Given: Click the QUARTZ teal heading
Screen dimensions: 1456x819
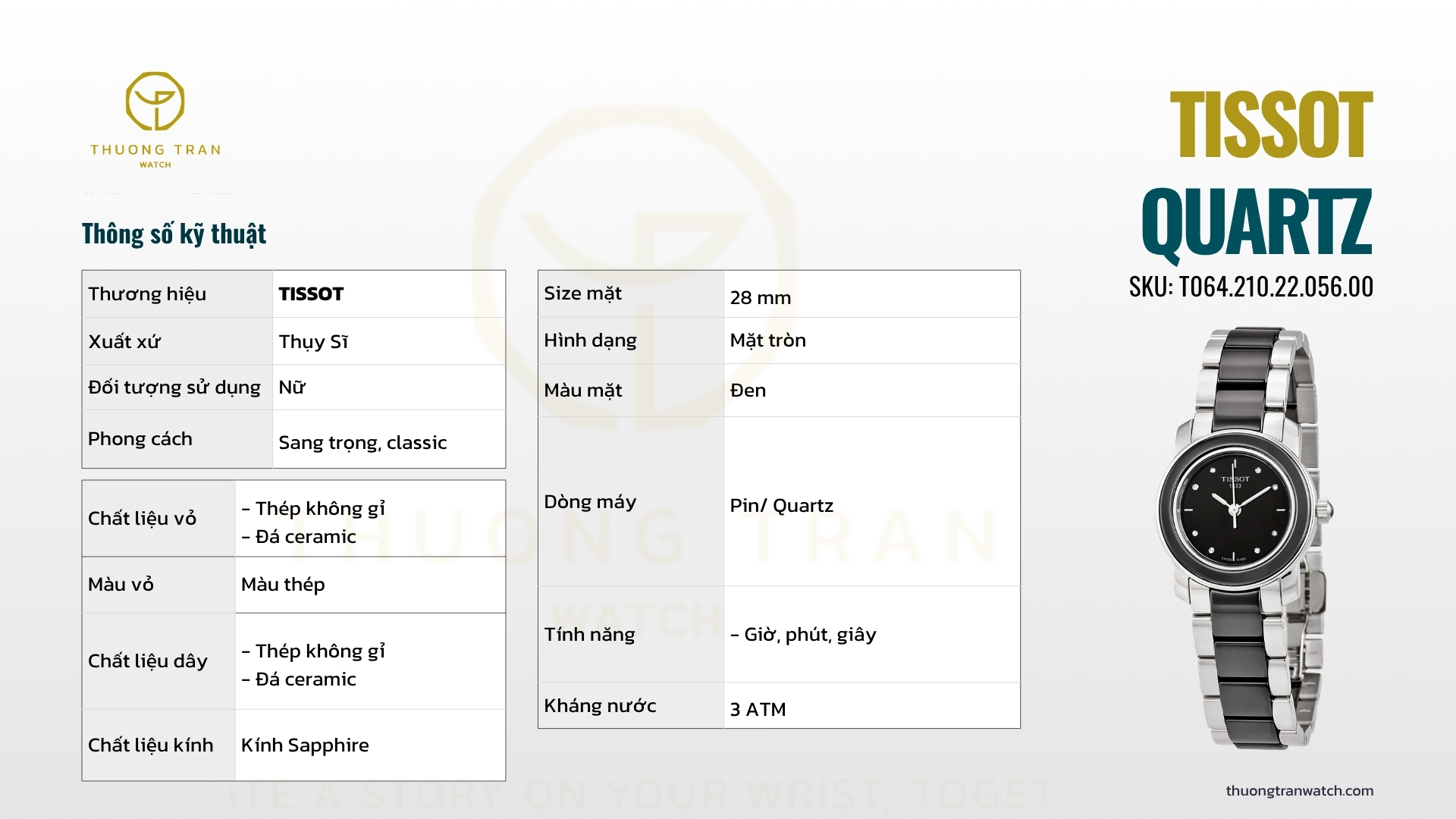Looking at the screenshot, I should click(1257, 222).
